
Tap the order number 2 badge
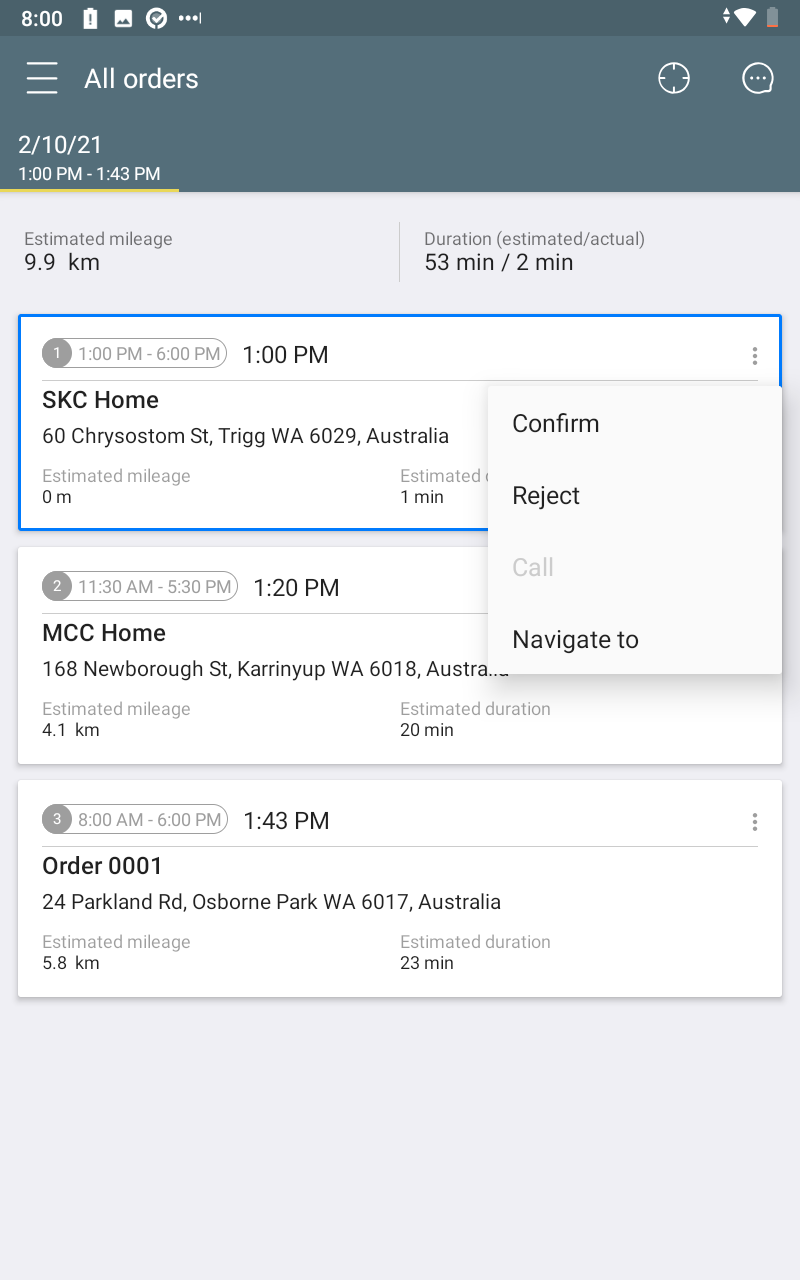pos(57,586)
